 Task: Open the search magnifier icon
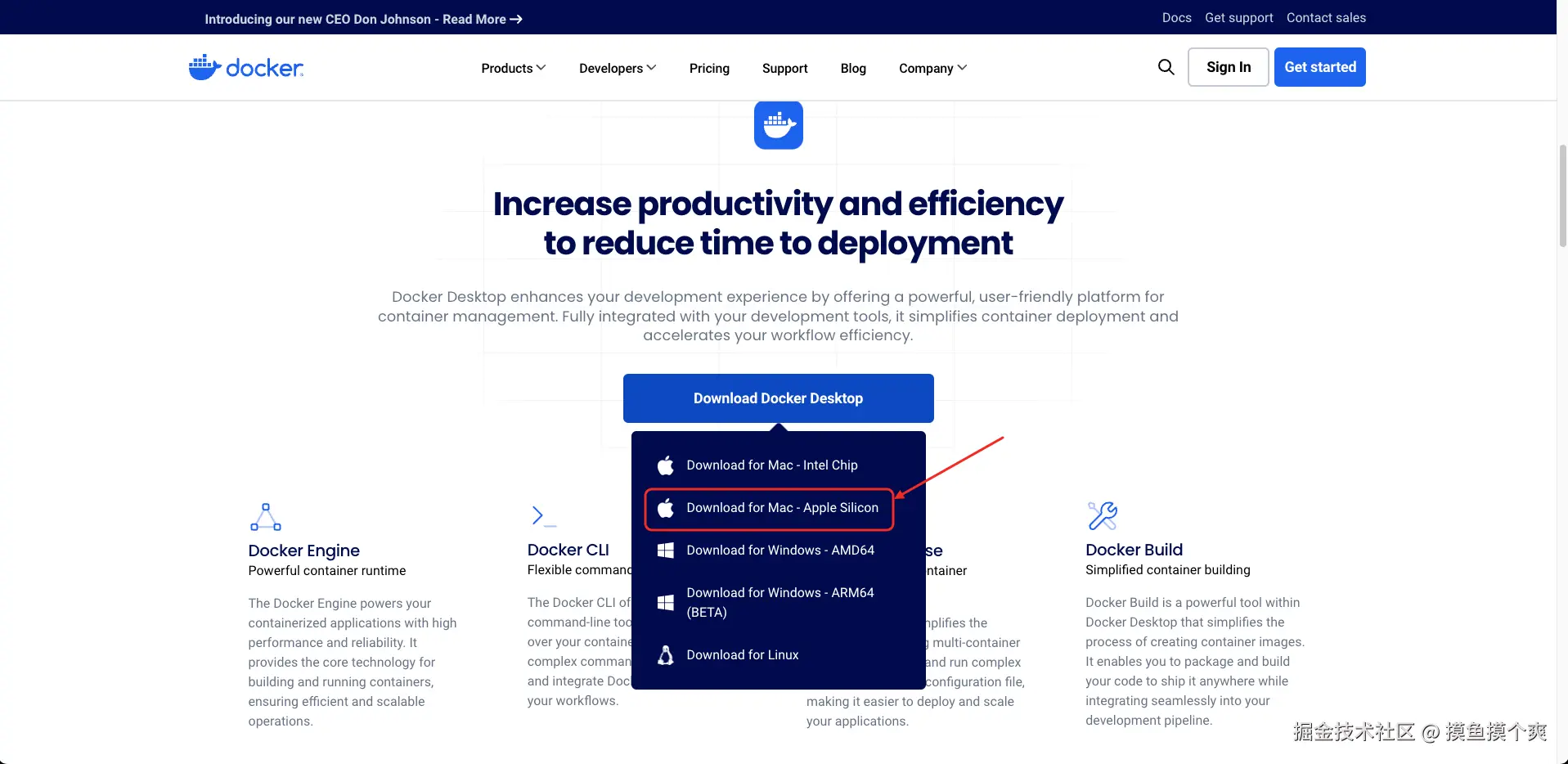[x=1166, y=67]
